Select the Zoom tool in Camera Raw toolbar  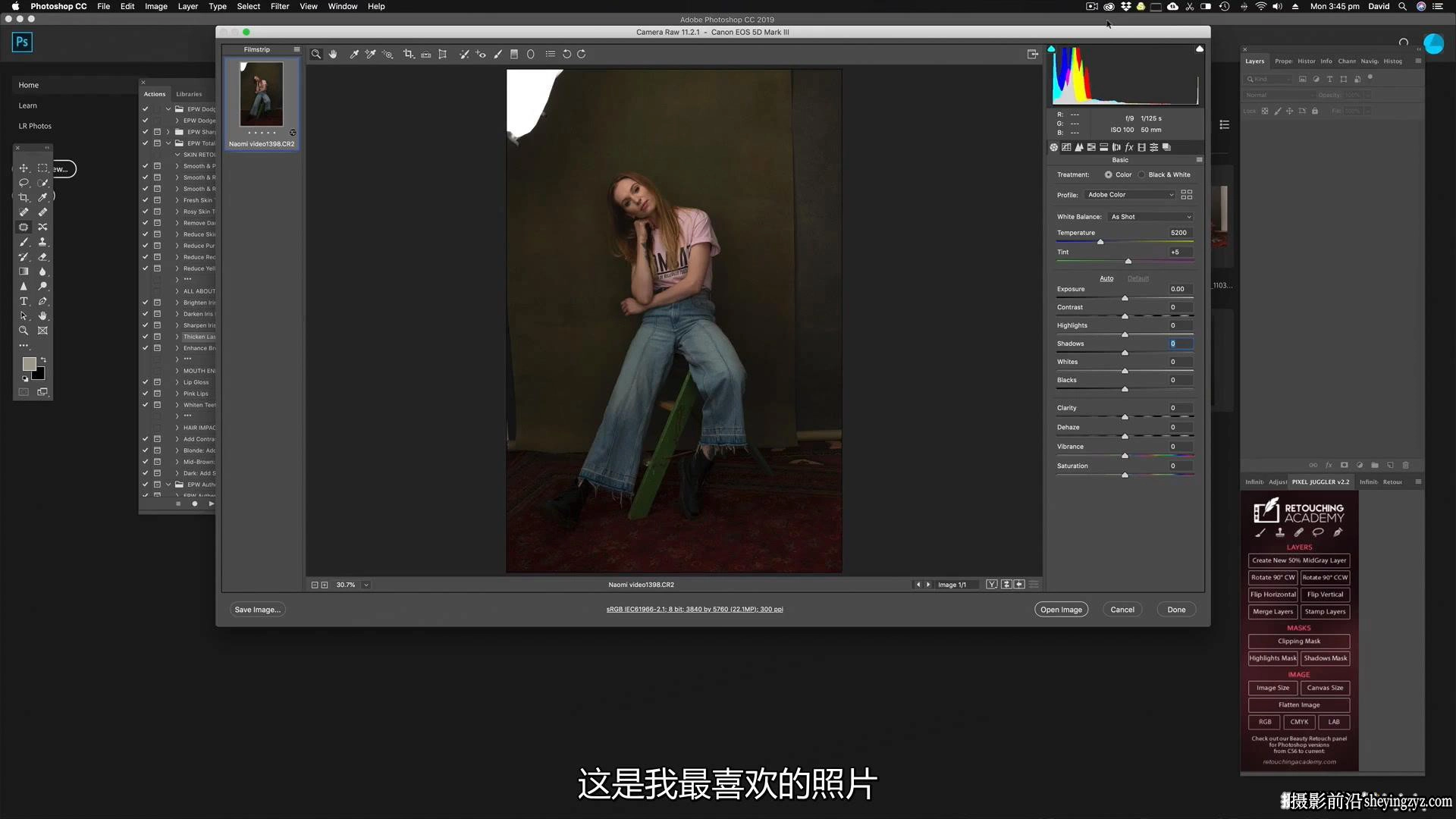pos(315,54)
